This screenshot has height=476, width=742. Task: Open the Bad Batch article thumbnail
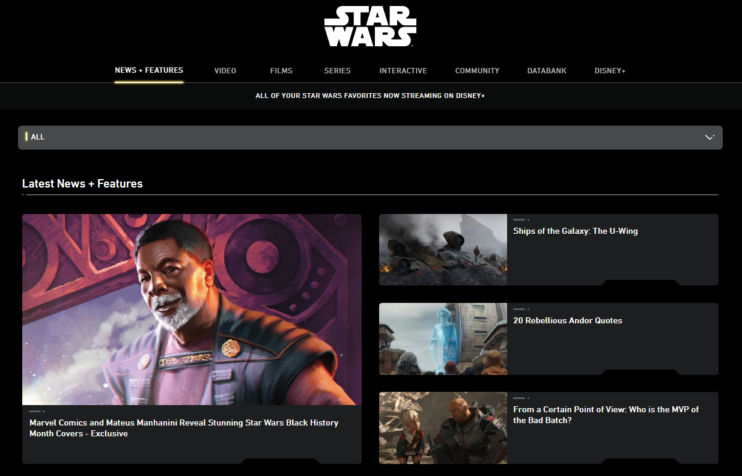click(x=443, y=428)
